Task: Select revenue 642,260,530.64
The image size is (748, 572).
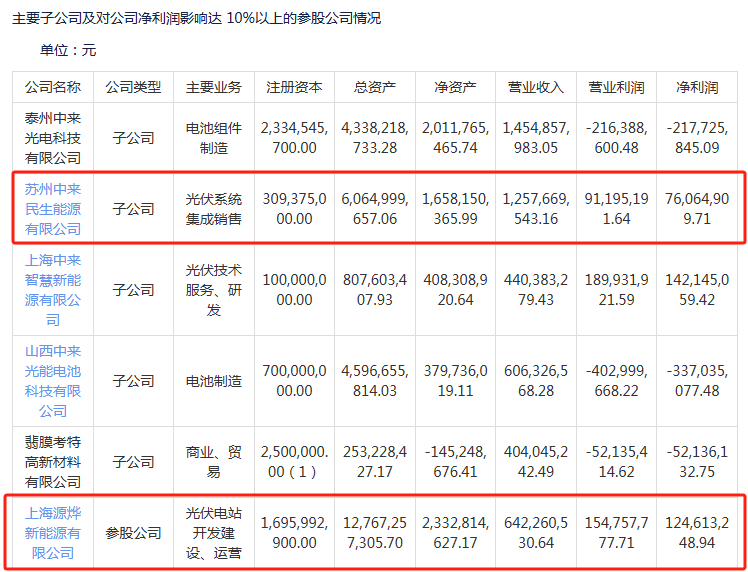Action: click(536, 533)
